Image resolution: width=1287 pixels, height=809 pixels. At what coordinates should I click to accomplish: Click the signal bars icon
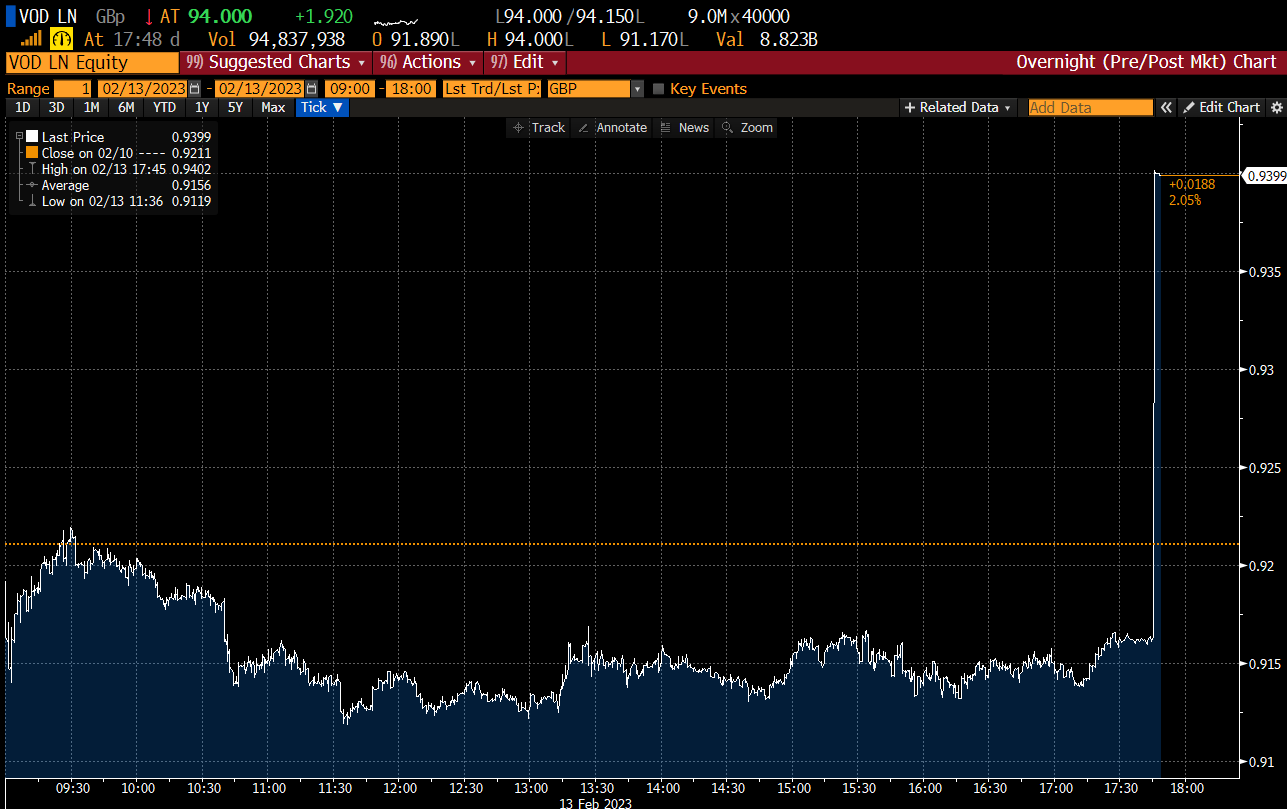31,39
